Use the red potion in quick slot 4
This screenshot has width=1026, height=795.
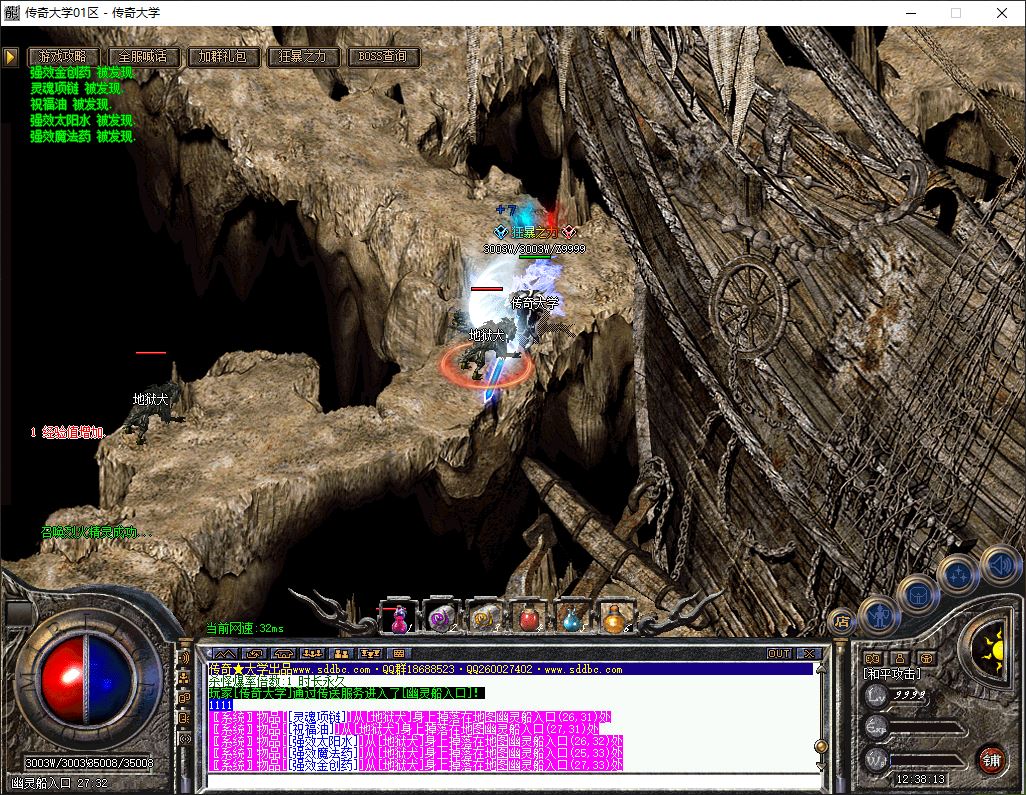[x=527, y=618]
